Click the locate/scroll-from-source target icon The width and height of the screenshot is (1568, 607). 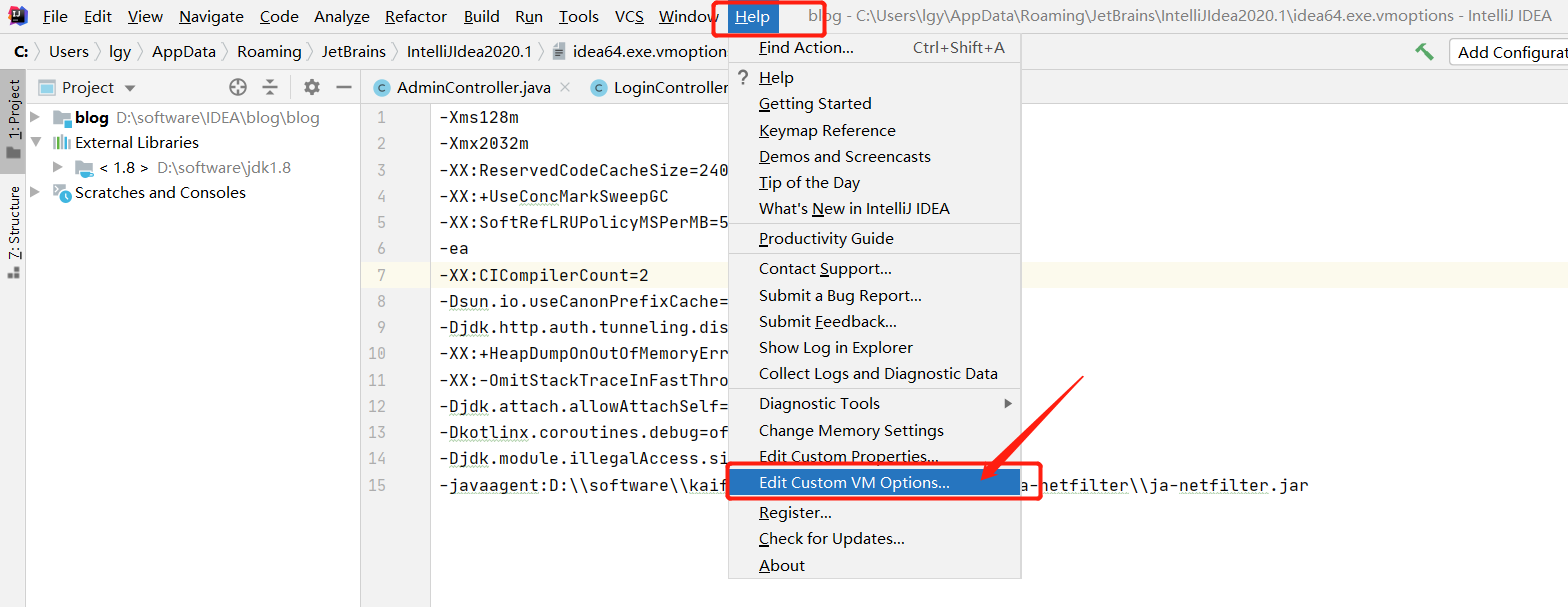[237, 87]
